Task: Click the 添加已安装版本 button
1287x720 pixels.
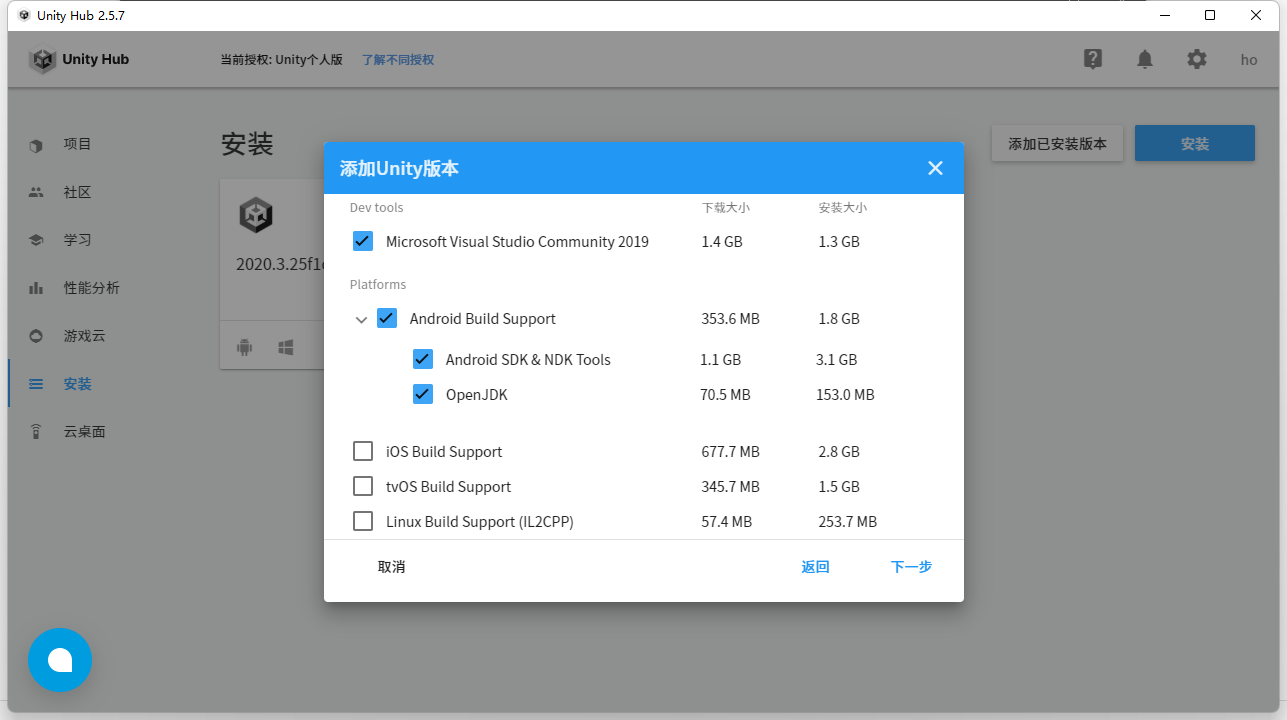Action: pos(1057,144)
